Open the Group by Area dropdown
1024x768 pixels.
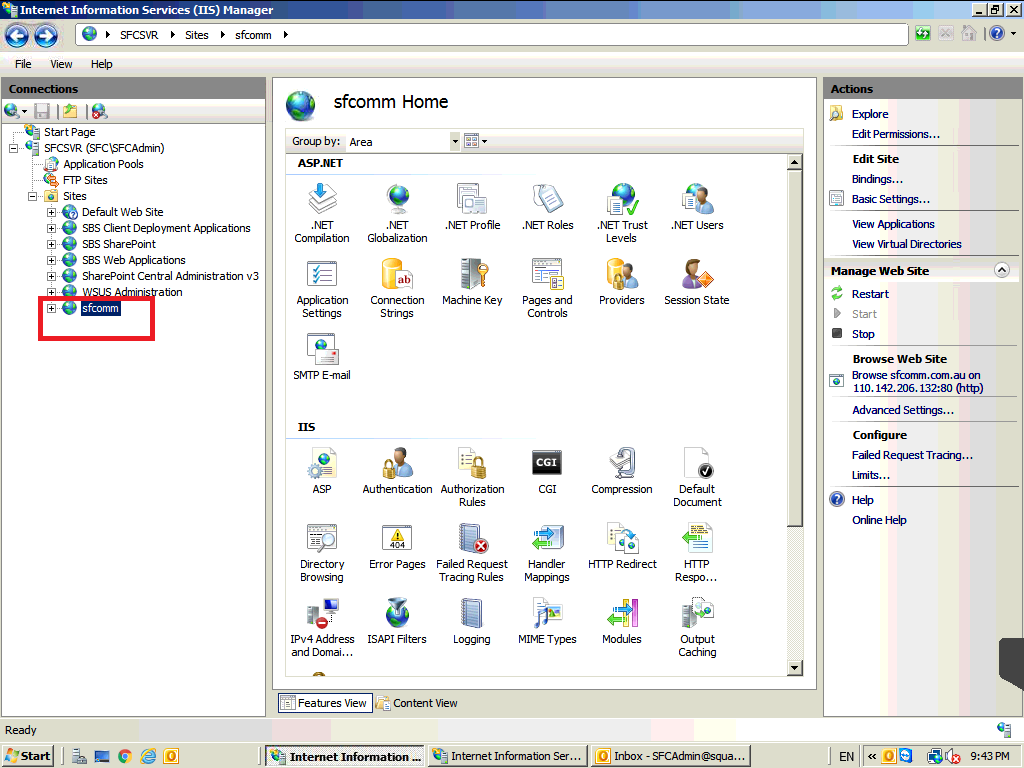pos(455,142)
